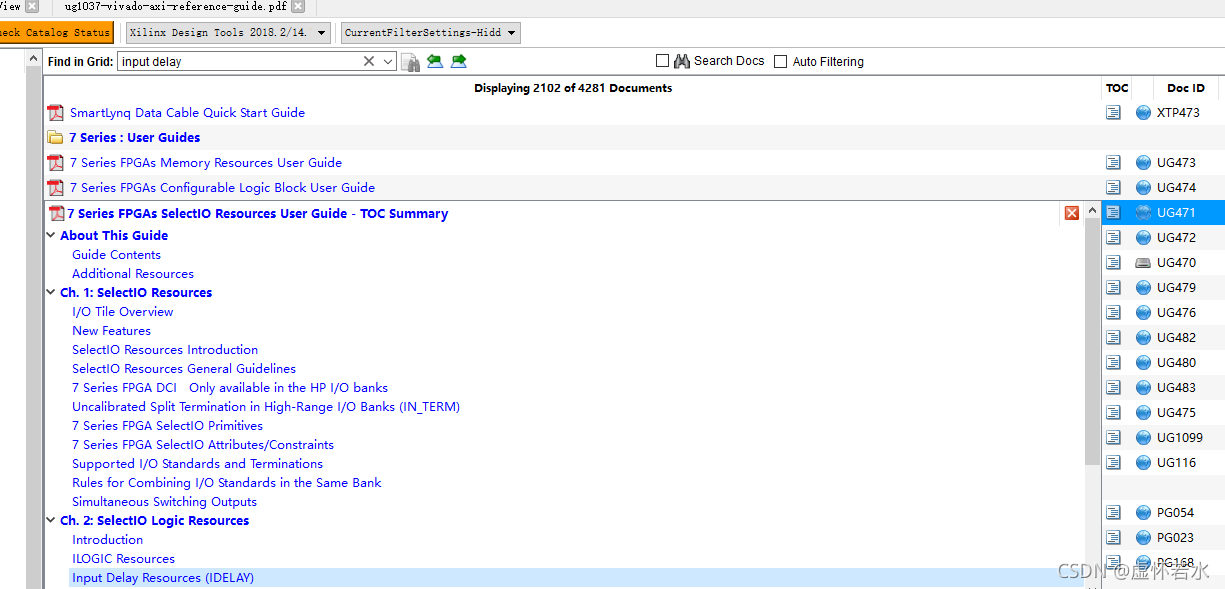This screenshot has height=589, width=1225.
Task: Open New Features TOC entry
Action: coord(111,331)
